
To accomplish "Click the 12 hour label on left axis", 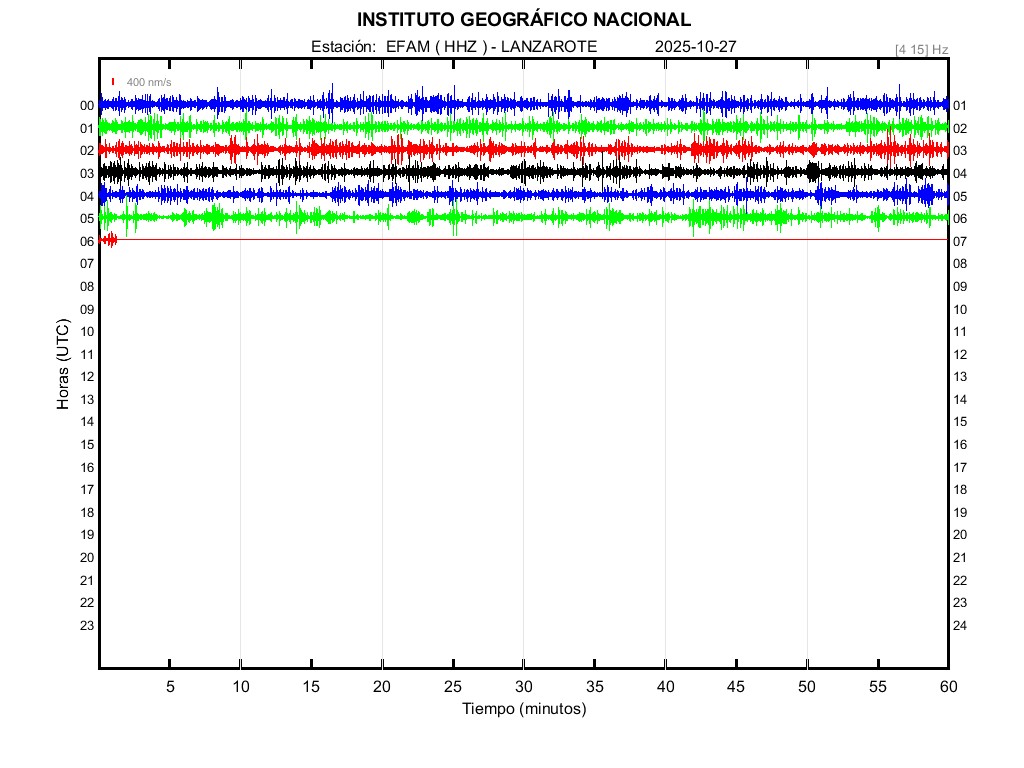I will 87,377.
